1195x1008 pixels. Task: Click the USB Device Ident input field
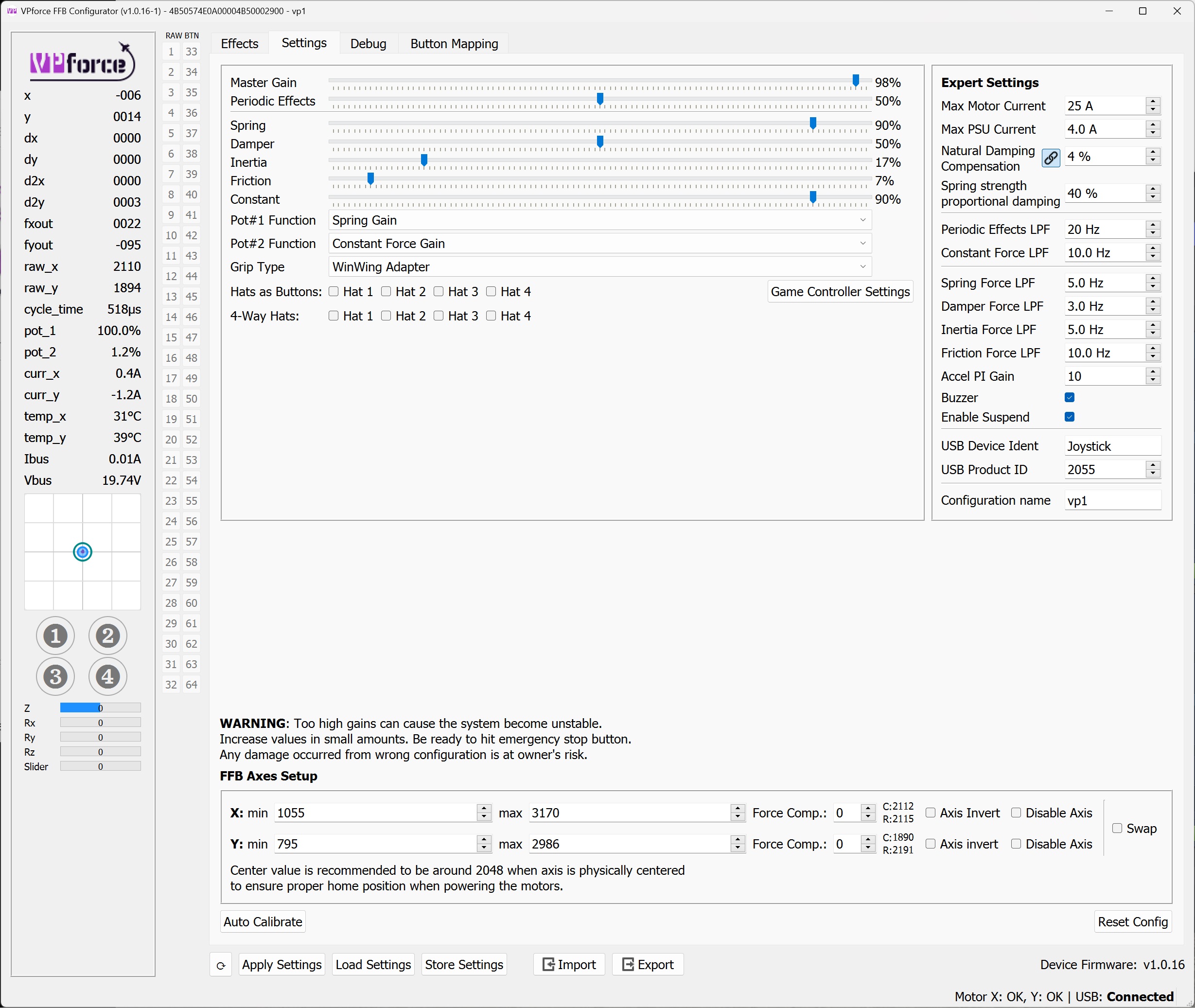(x=1111, y=446)
